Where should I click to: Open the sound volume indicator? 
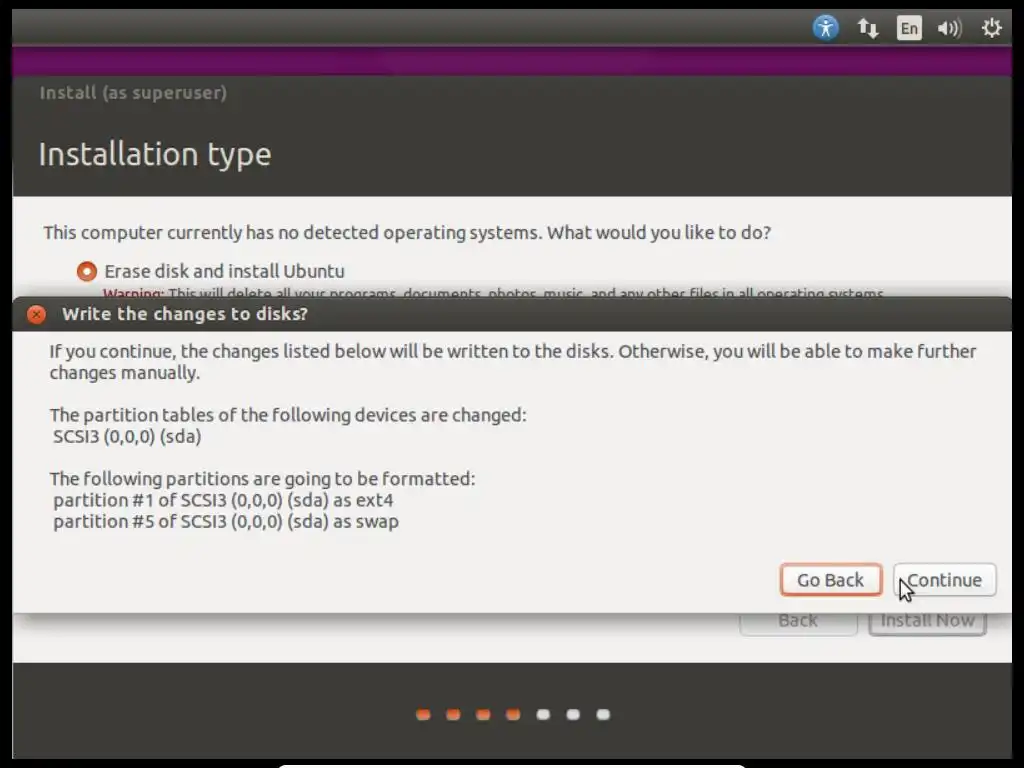coord(950,28)
